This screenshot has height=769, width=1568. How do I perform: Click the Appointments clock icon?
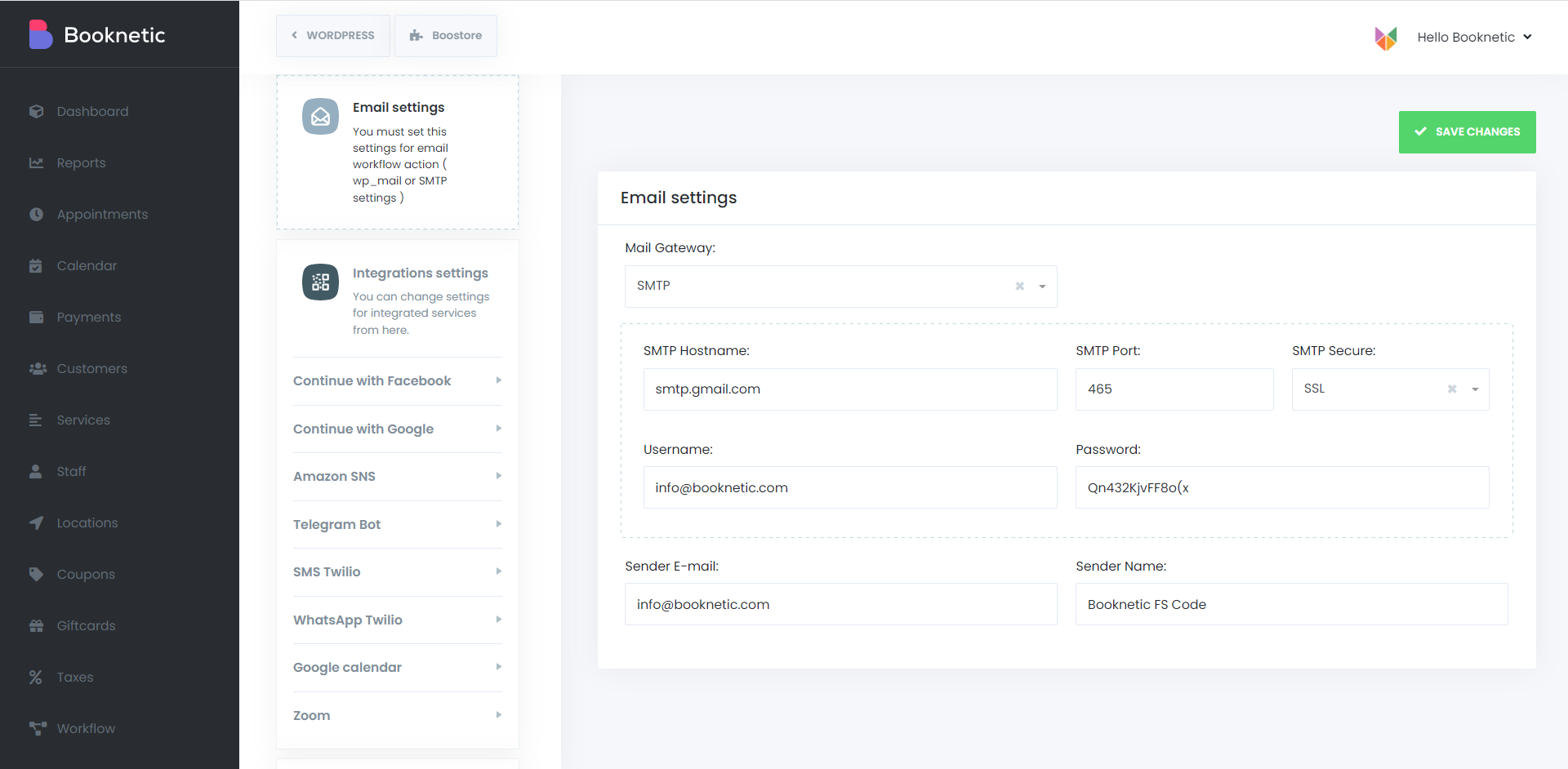[36, 214]
